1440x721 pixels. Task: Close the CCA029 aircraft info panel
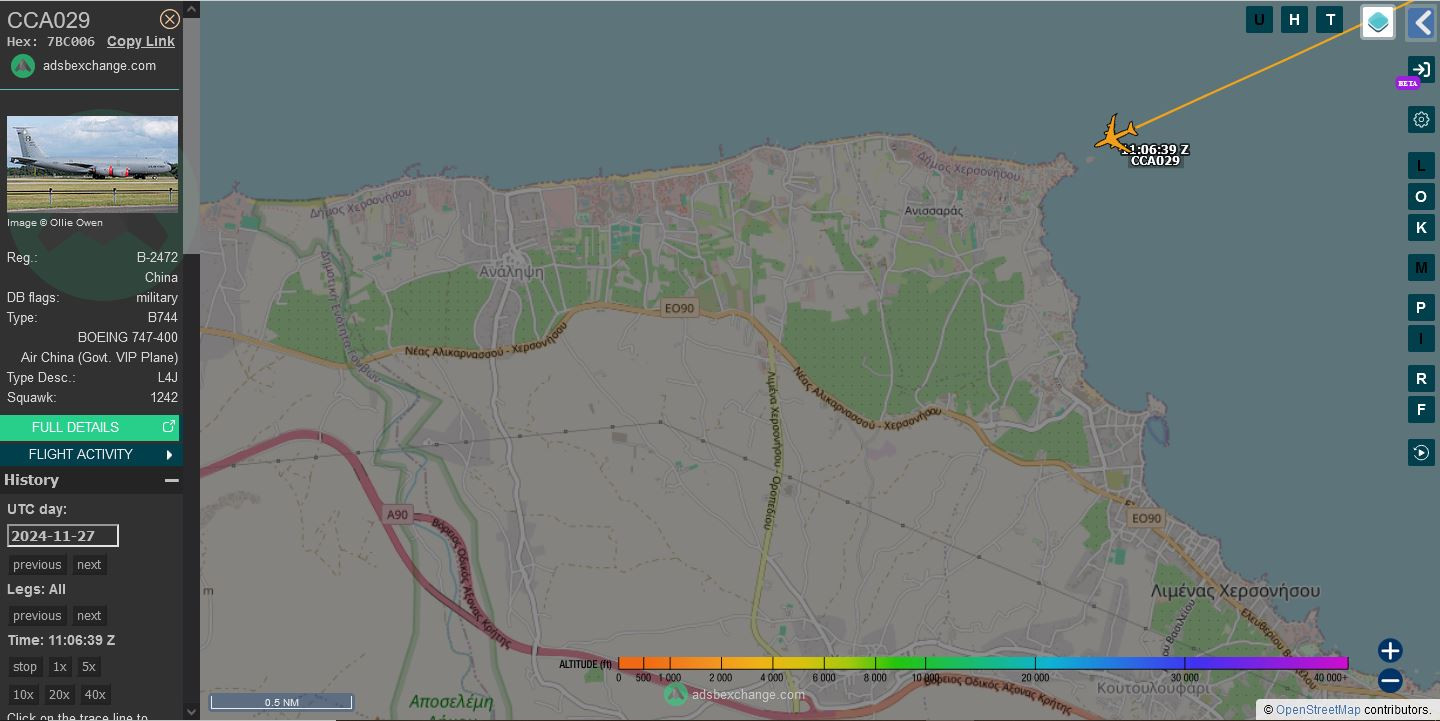point(170,19)
